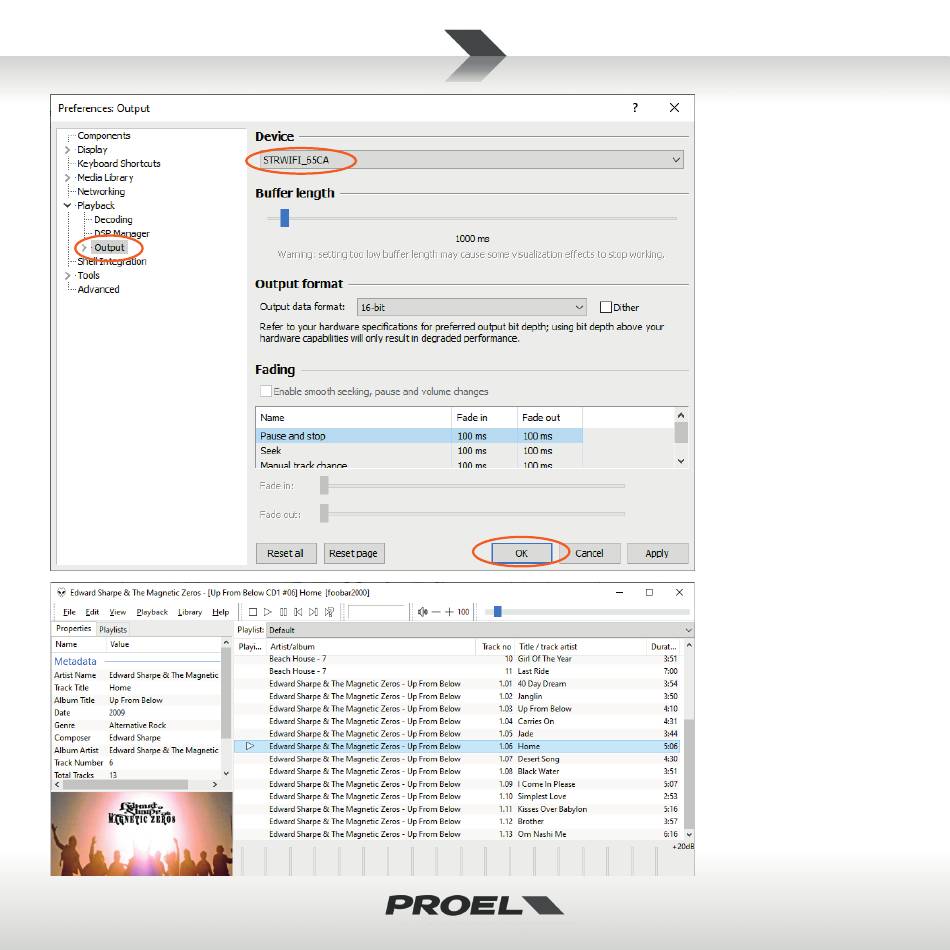This screenshot has width=950, height=950.
Task: Click OK to confirm preferences
Action: coord(520,553)
